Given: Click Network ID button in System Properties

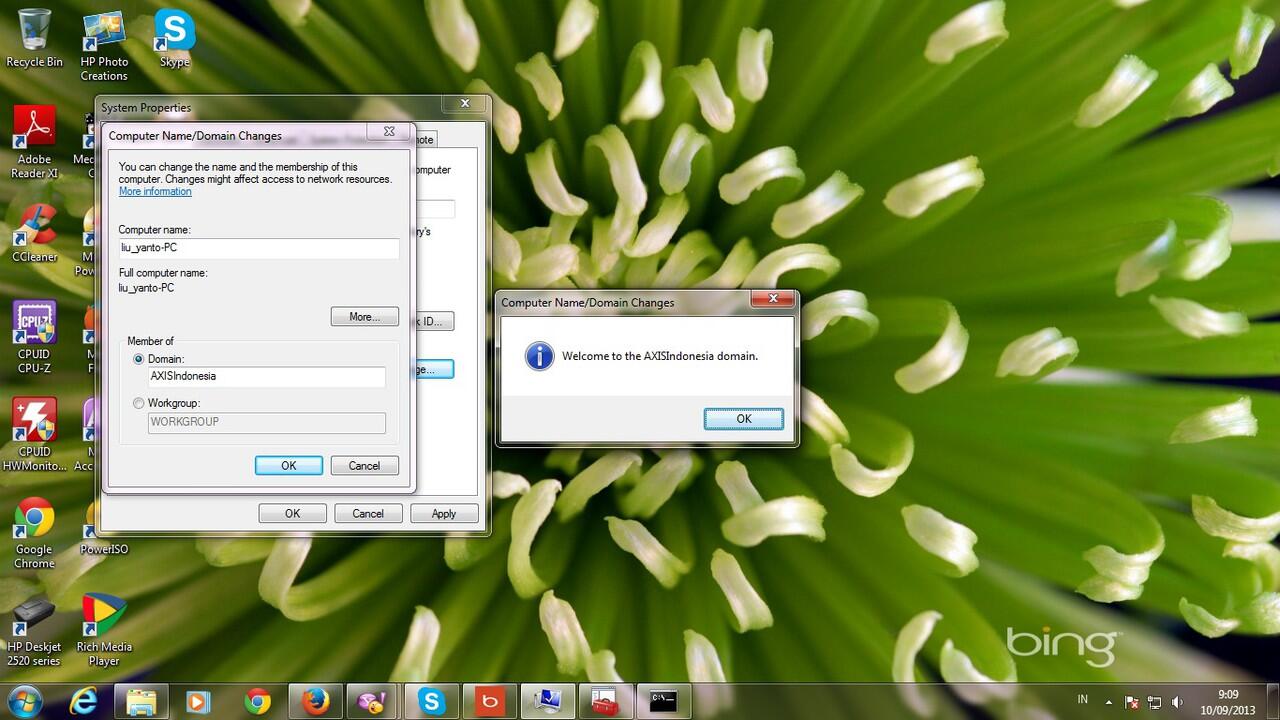Looking at the screenshot, I should point(434,321).
